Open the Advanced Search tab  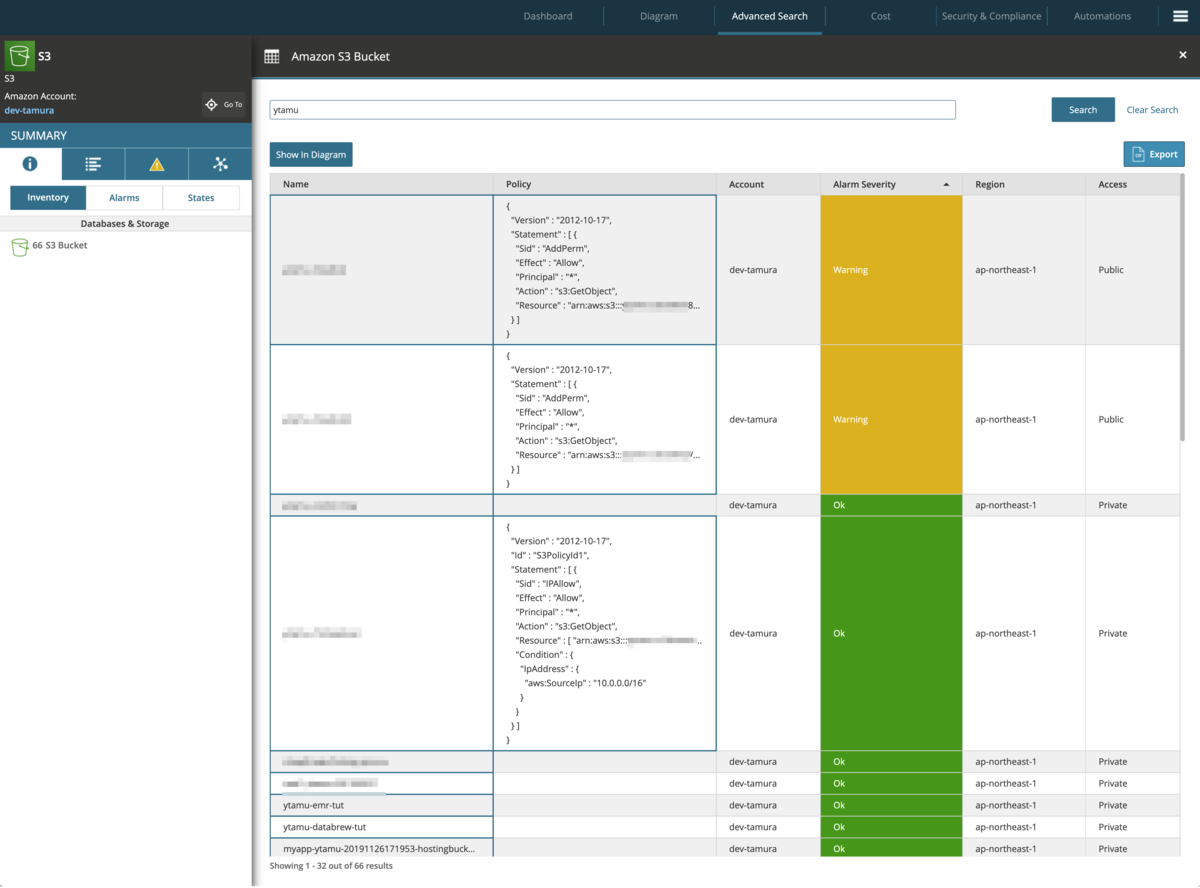770,16
